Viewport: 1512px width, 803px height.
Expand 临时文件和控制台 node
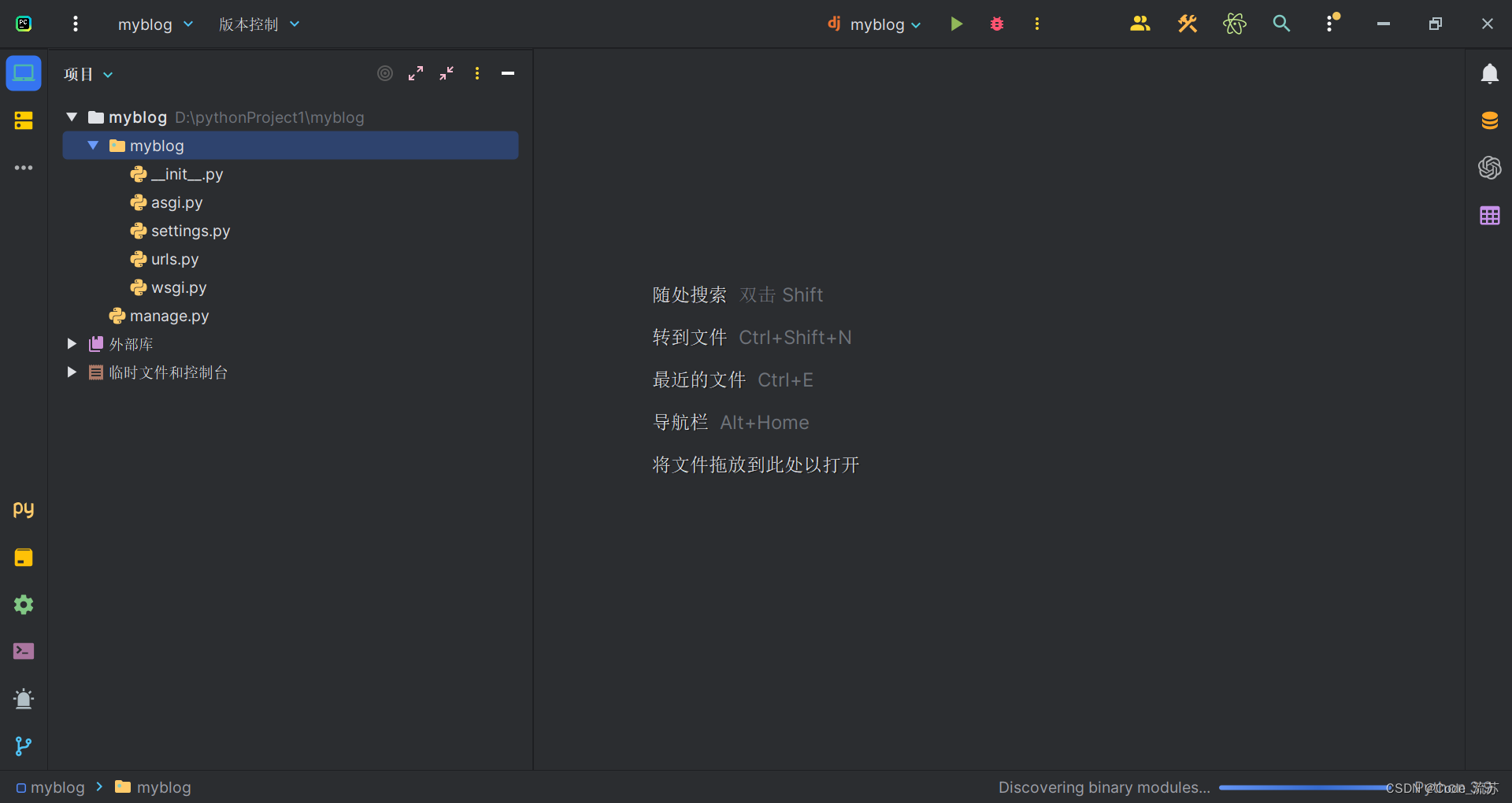[x=72, y=372]
